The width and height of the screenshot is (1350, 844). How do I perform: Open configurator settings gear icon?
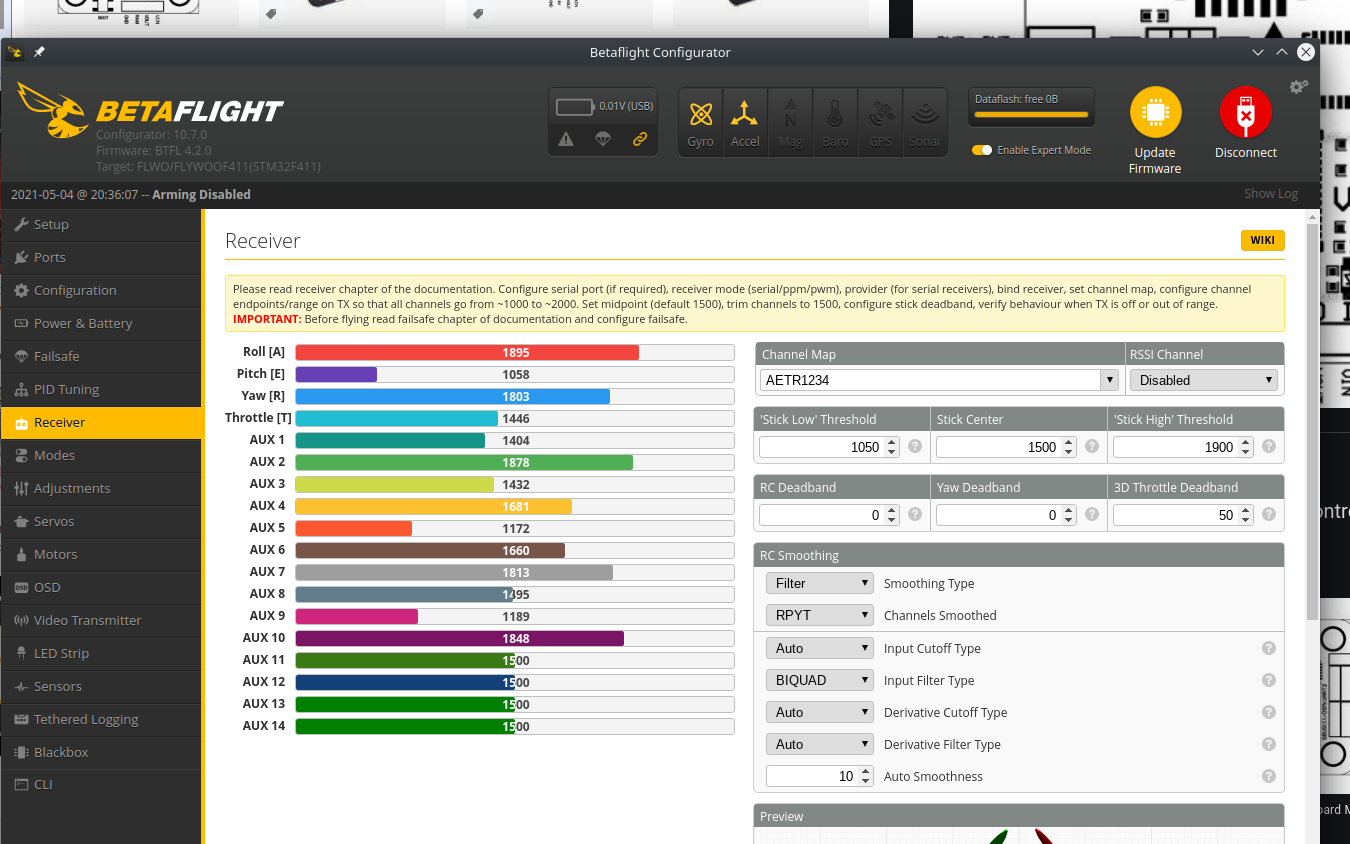tap(1299, 87)
